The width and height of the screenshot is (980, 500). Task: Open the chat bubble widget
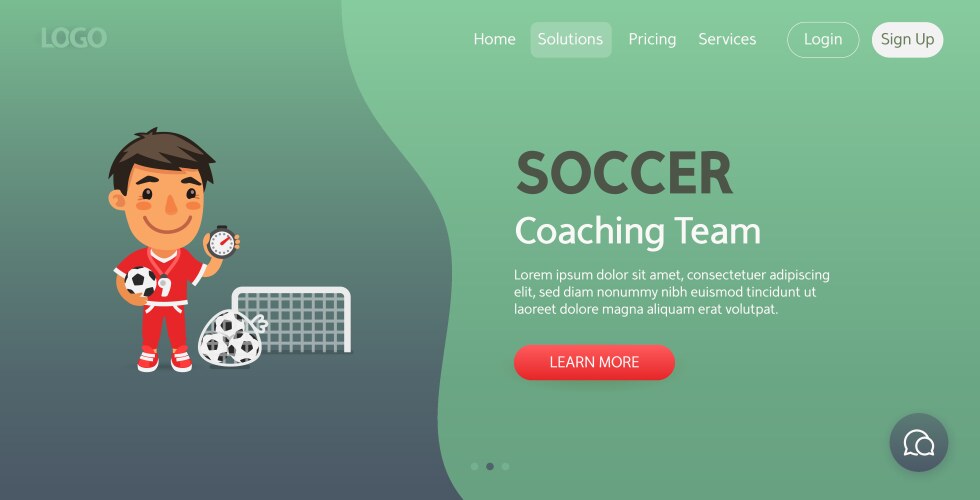(918, 442)
